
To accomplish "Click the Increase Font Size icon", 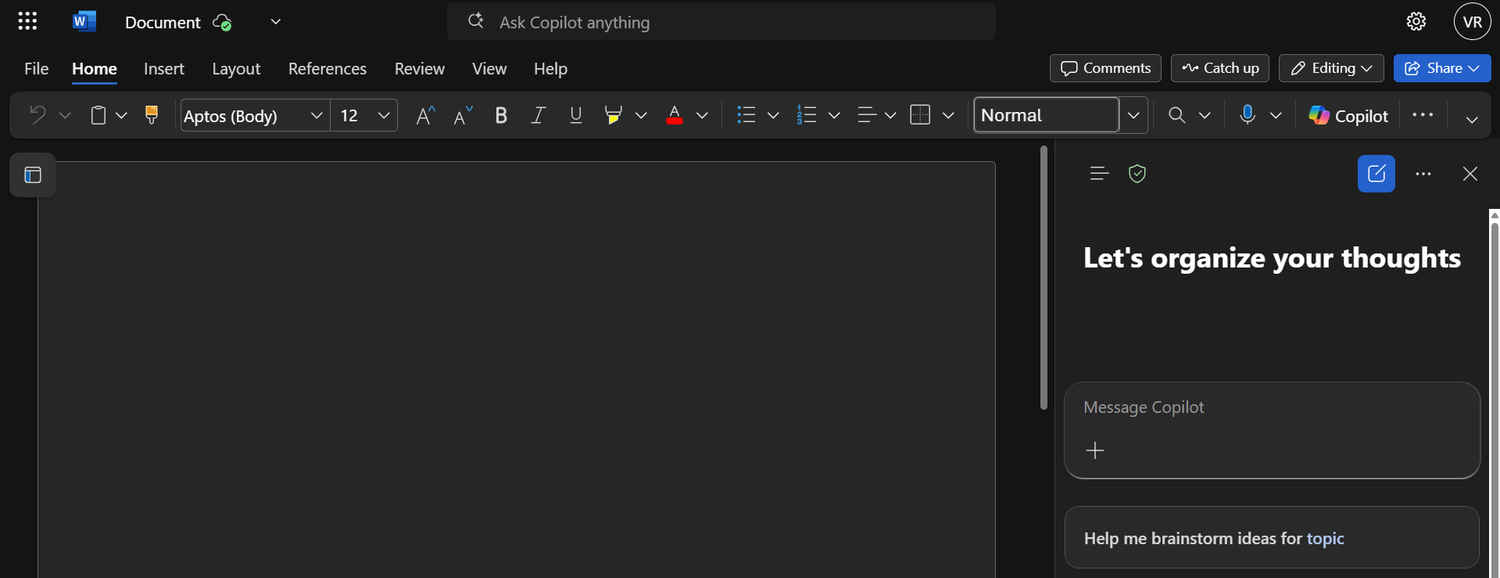I will pyautogui.click(x=425, y=116).
